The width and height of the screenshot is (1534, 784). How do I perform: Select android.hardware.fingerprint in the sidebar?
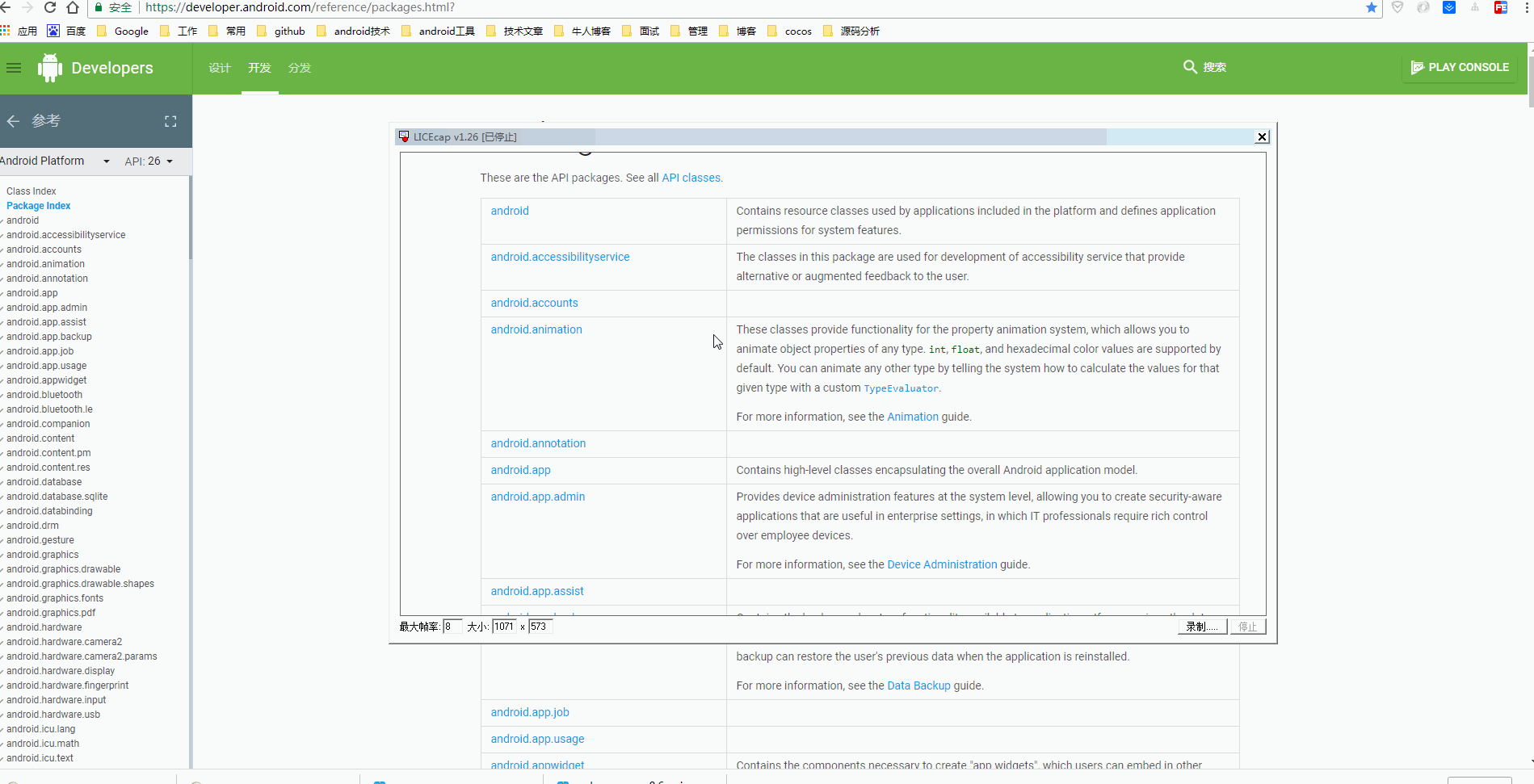tap(67, 685)
